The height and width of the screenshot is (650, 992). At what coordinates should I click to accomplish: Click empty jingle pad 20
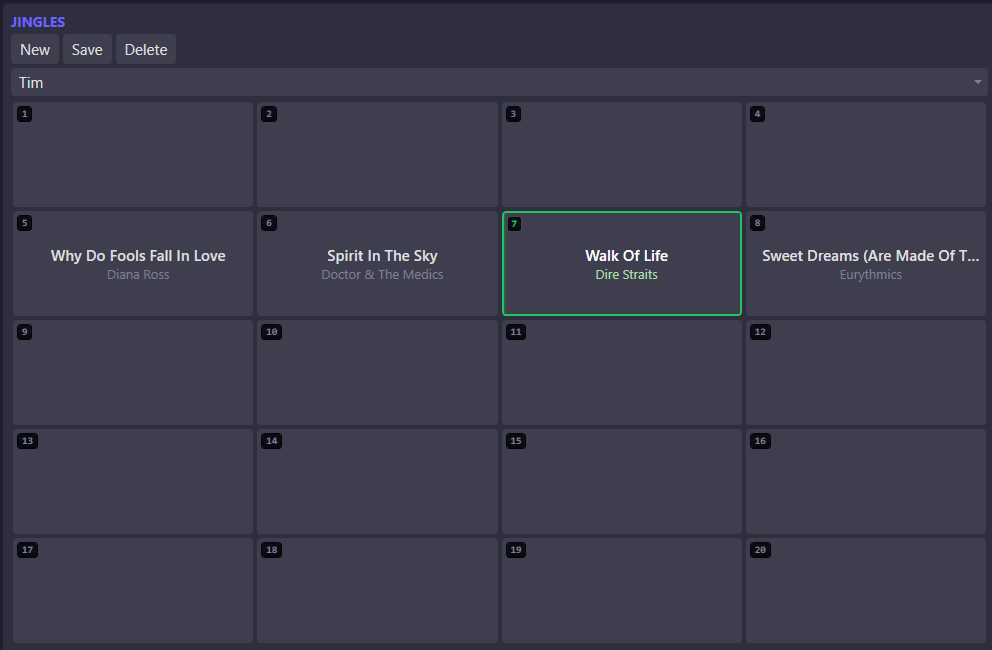tap(866, 591)
